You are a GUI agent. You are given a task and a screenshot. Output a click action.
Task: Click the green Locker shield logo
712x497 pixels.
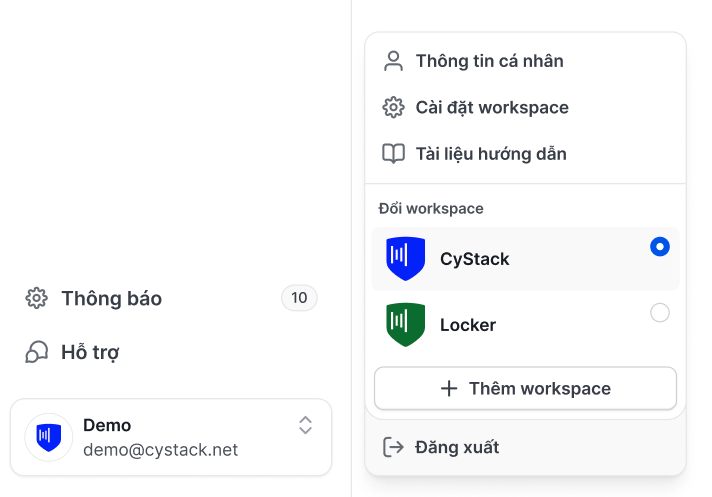tap(405, 325)
